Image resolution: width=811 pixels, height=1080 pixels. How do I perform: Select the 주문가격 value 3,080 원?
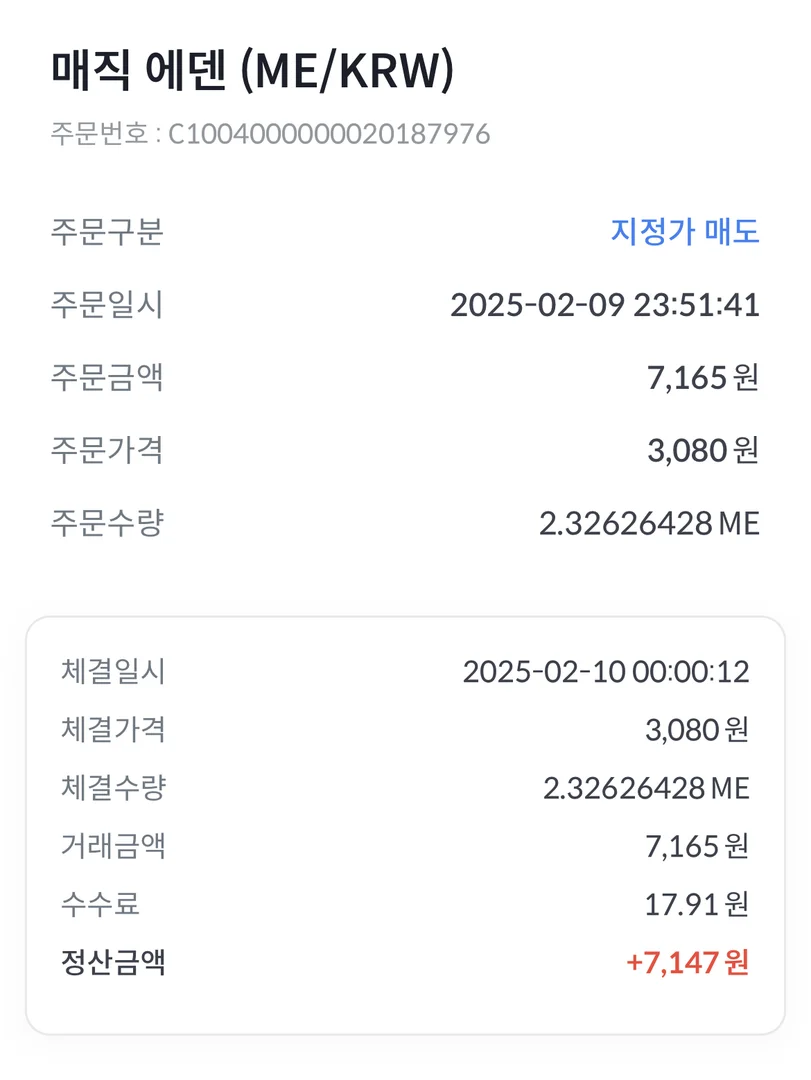703,451
